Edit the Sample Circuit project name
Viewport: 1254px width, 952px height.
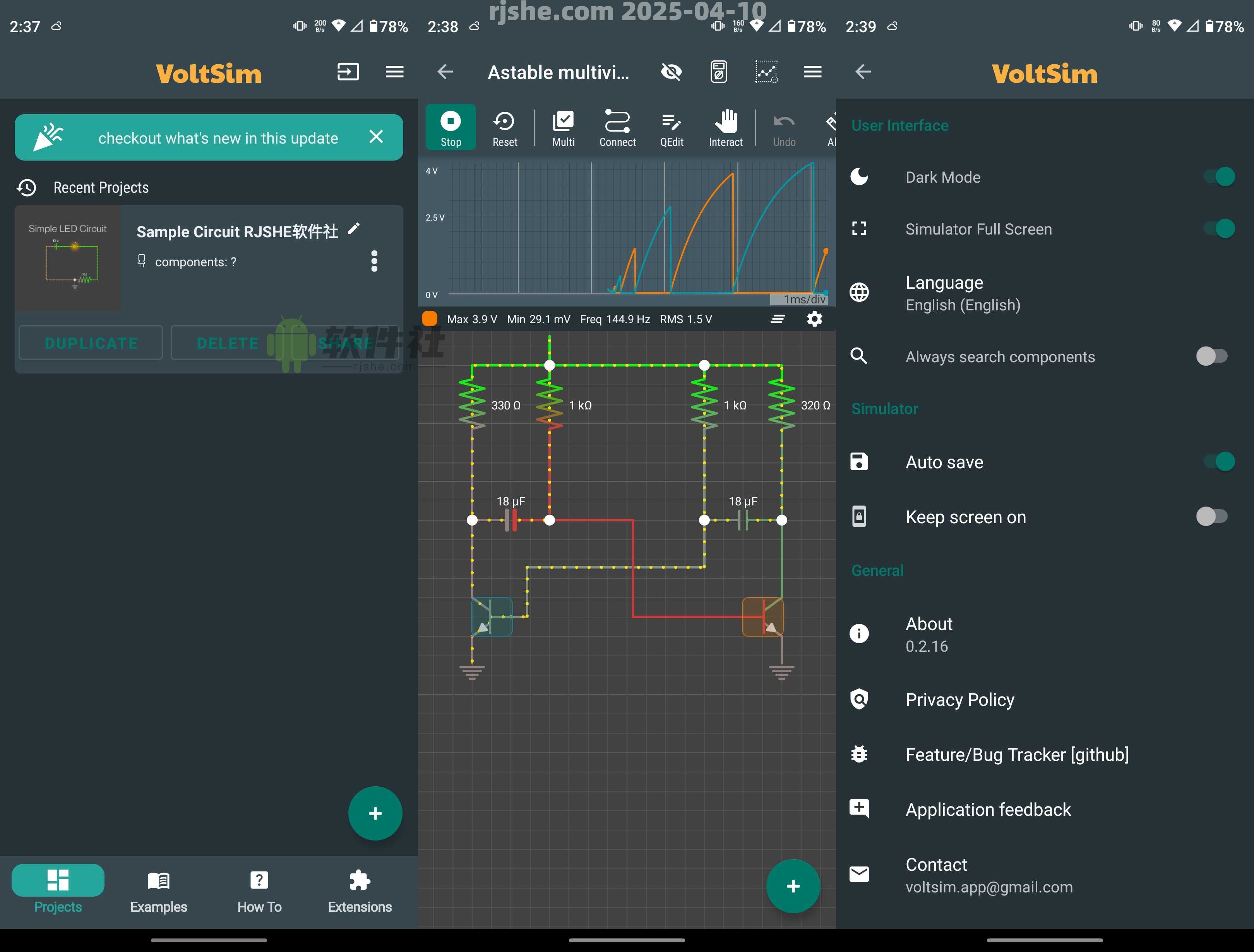(x=354, y=228)
